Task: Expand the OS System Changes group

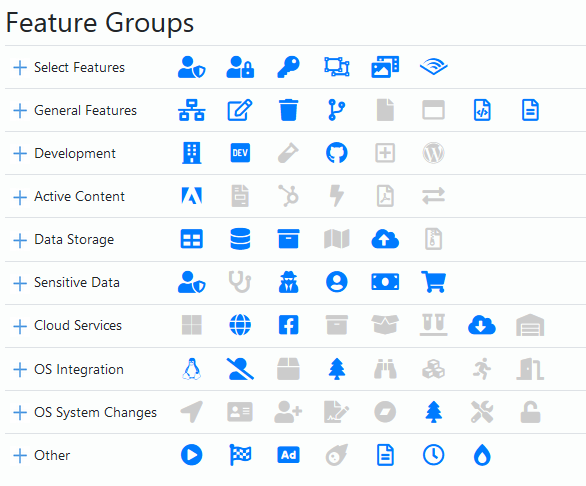Action: click(x=20, y=413)
